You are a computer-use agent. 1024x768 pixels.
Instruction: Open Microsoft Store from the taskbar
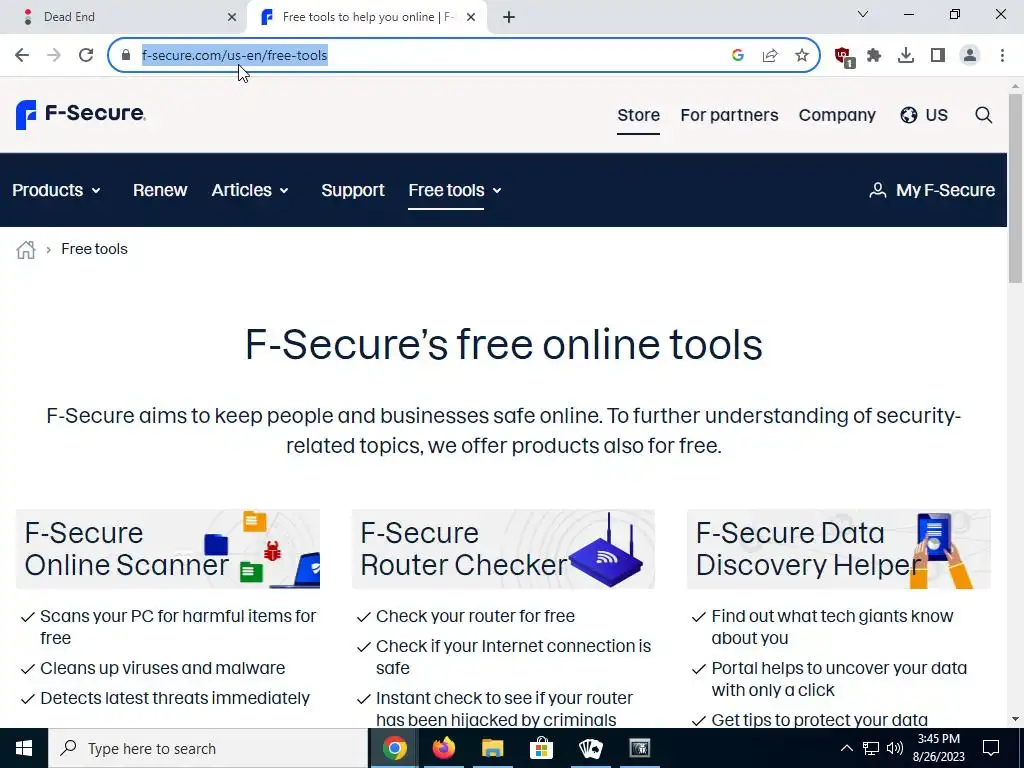[541, 748]
